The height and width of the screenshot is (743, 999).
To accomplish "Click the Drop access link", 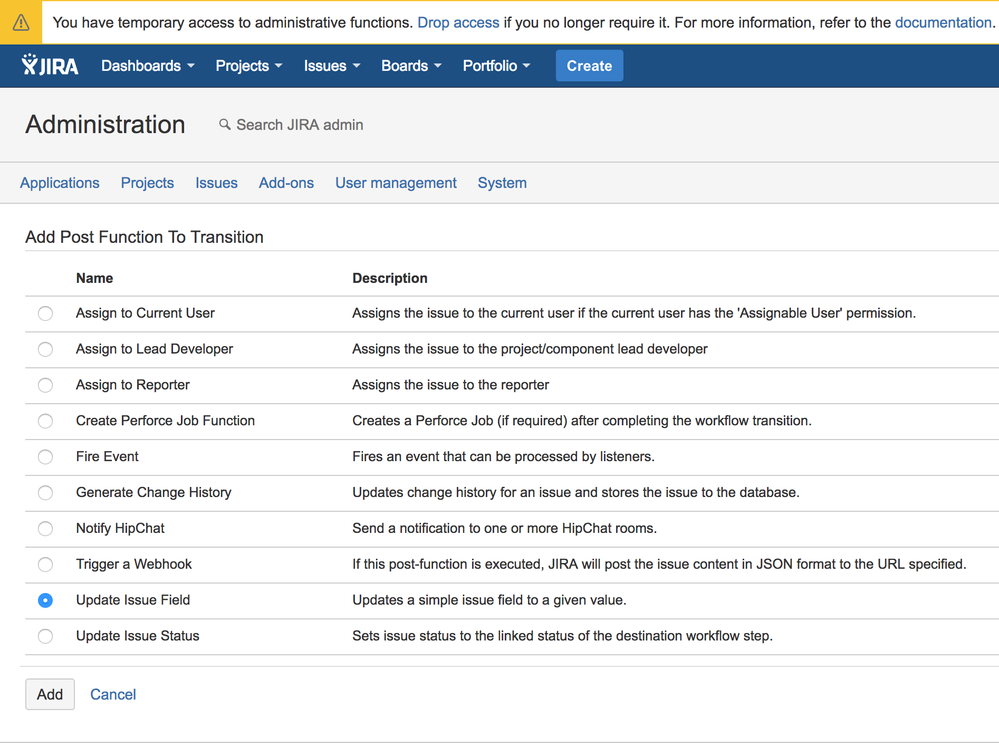I will click(x=458, y=22).
